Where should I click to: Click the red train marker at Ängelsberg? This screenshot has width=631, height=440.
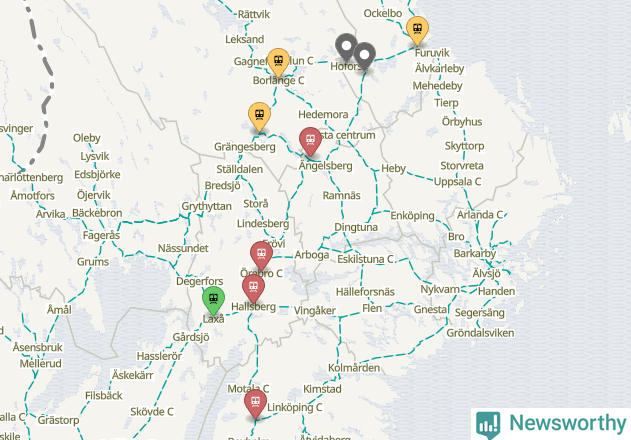point(310,140)
